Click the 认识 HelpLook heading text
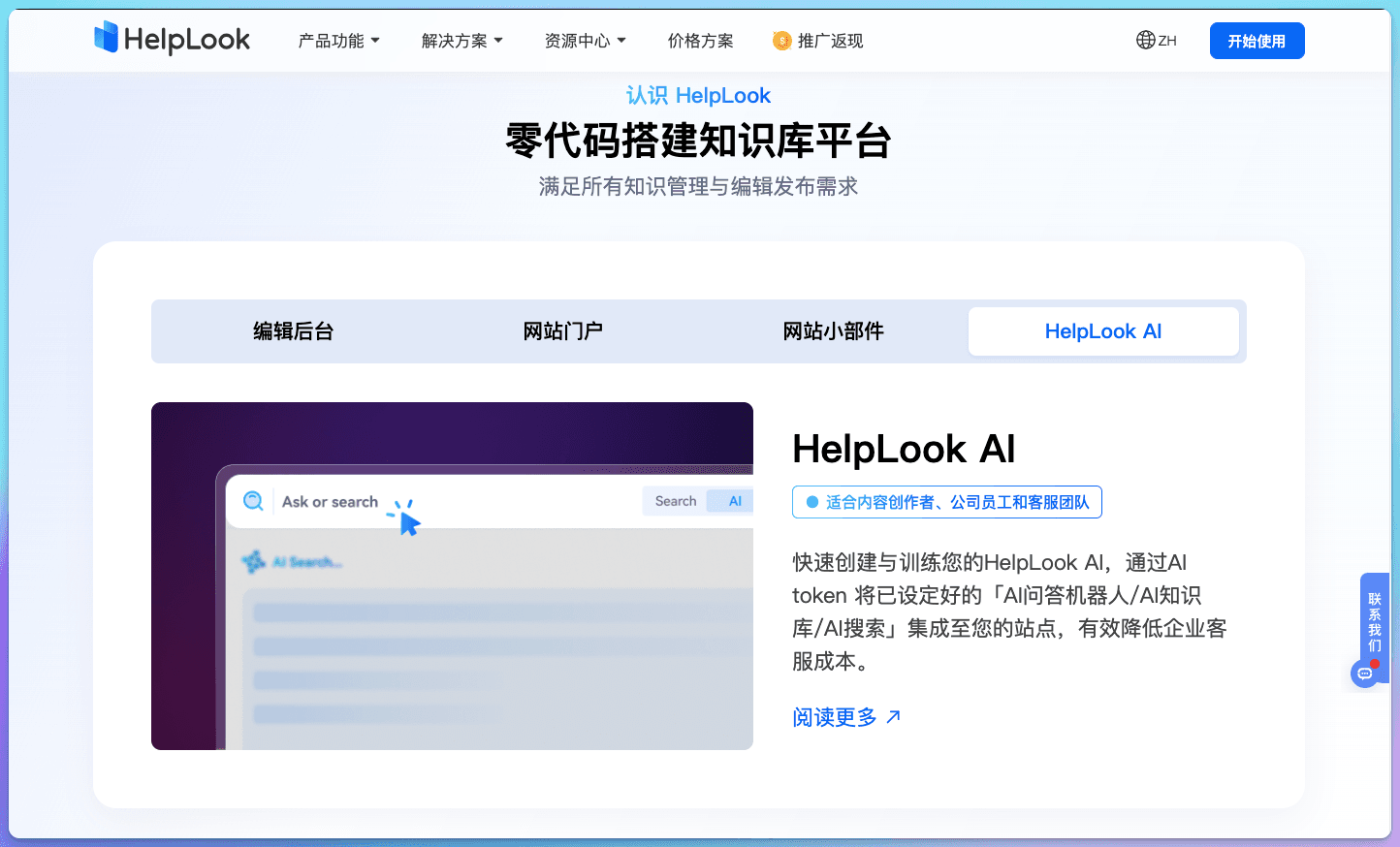Screen dimensions: 1400x847 point(698,95)
